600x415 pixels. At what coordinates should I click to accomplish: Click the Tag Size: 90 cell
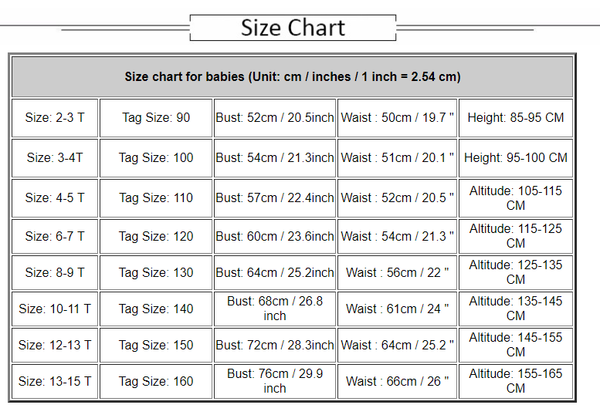point(155,117)
